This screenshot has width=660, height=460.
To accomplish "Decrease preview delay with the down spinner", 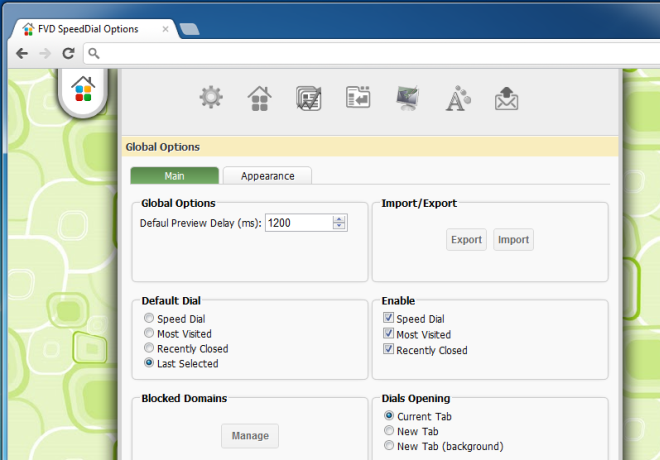I will click(x=339, y=226).
